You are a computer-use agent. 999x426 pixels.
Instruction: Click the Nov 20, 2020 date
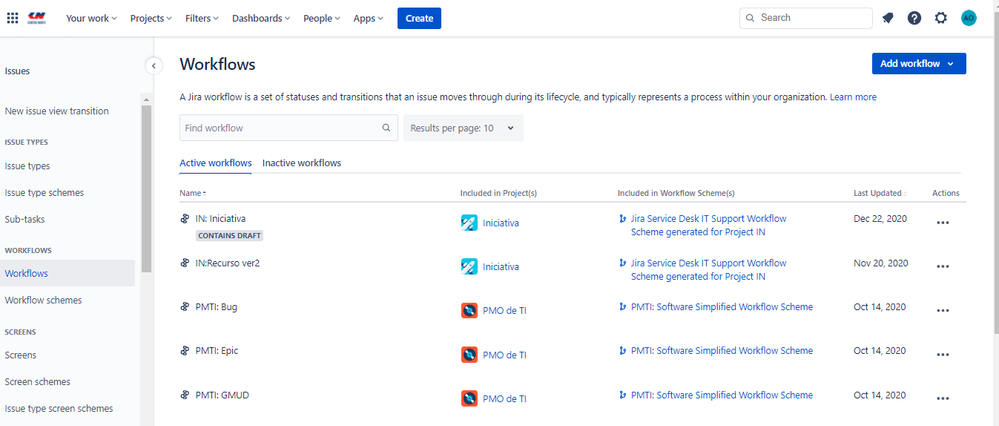880,263
